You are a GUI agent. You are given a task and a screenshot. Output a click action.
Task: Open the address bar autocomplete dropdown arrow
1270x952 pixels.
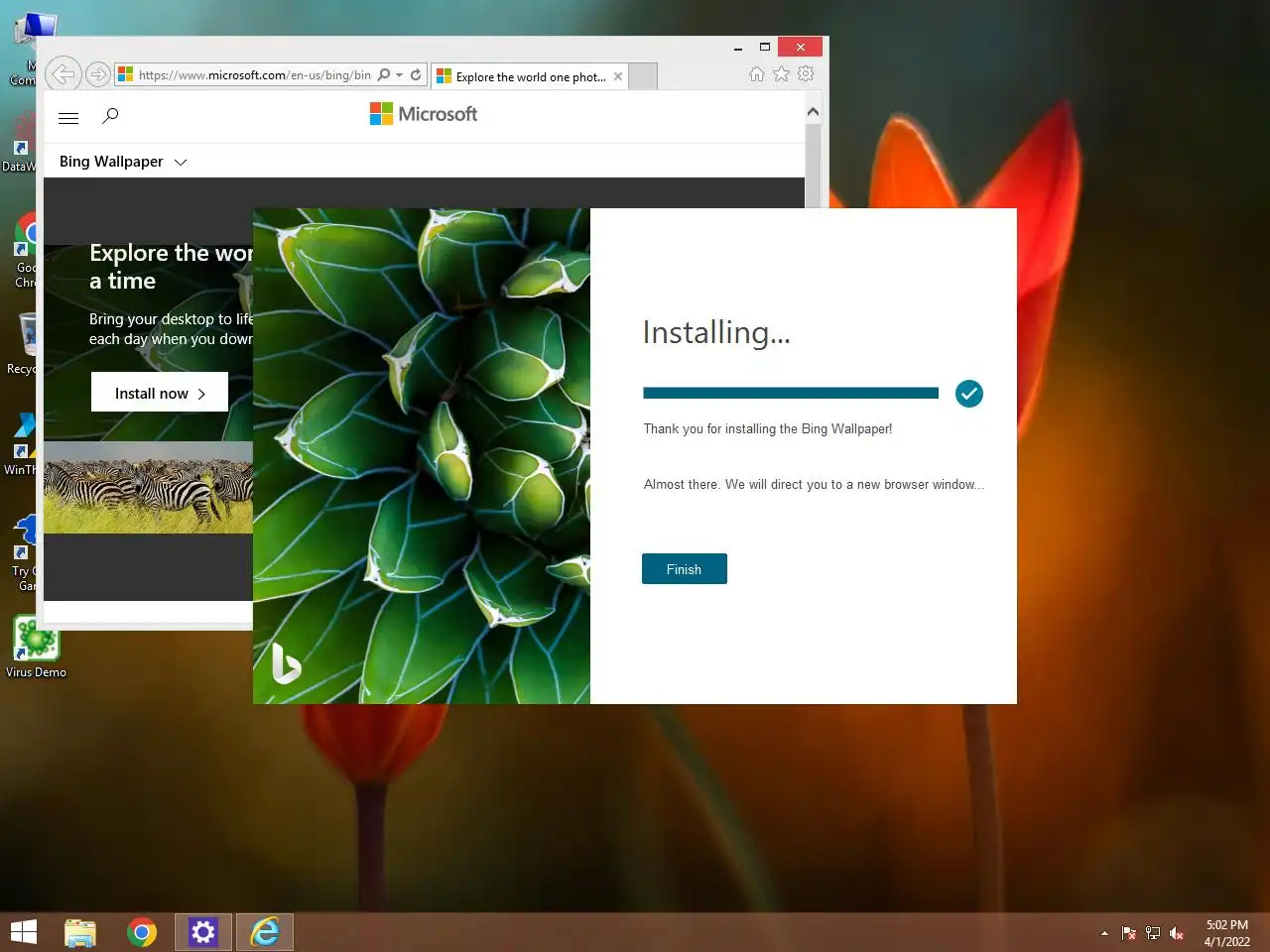click(400, 74)
